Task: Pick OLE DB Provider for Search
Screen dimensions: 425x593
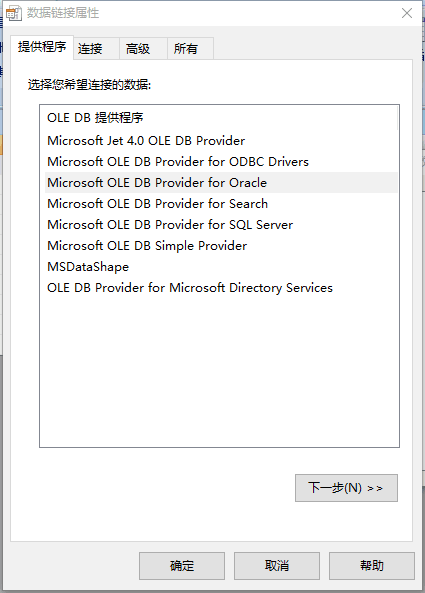Action: coord(221,203)
